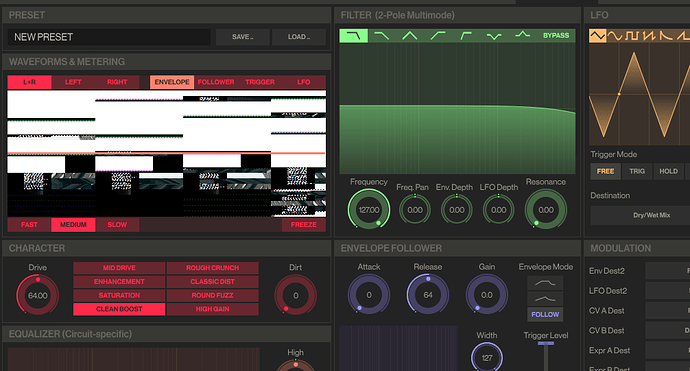Select ENHANCEMENT character circuit

[x=119, y=281]
